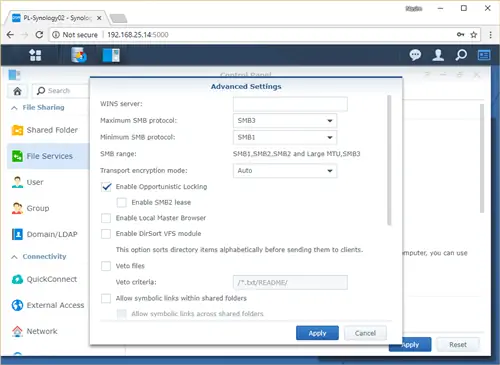
Task: Open the Maximum SMB protocol dropdown
Action: coord(285,121)
